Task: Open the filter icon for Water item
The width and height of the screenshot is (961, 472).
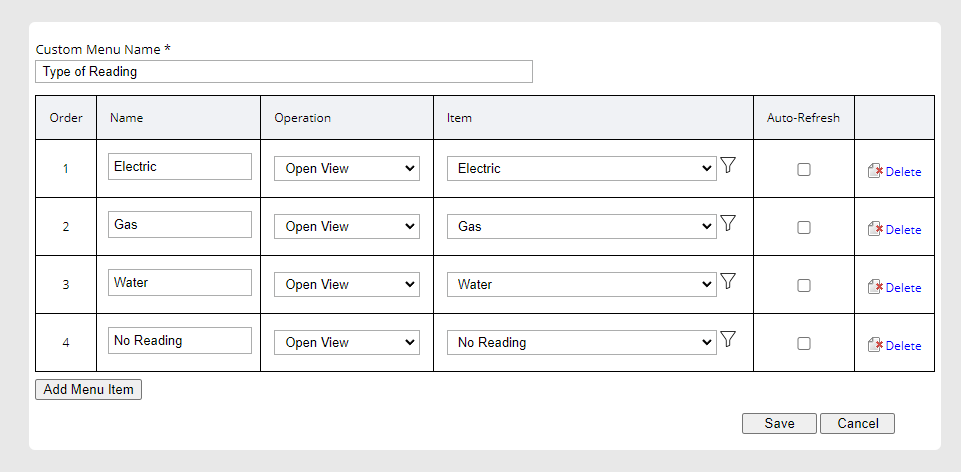Action: click(x=728, y=282)
